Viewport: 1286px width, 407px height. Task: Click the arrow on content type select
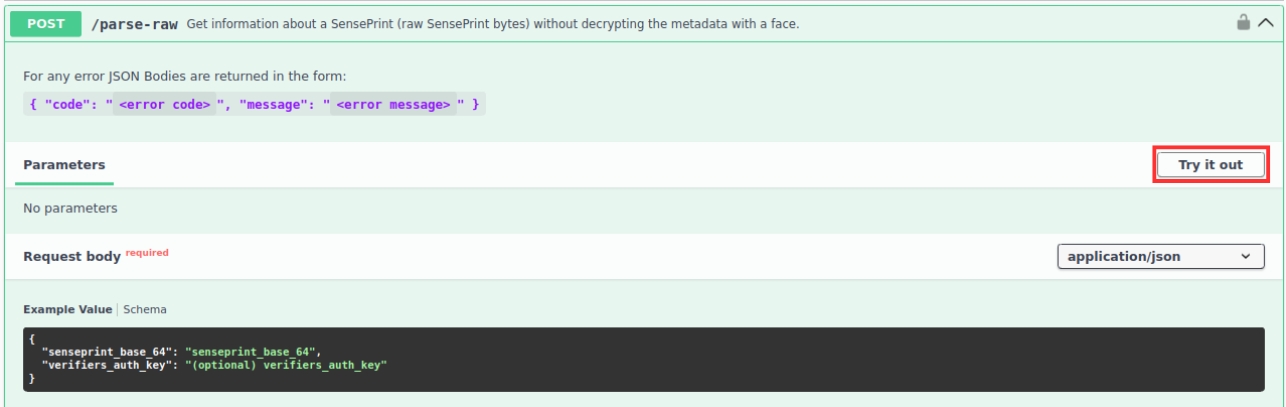click(1245, 256)
